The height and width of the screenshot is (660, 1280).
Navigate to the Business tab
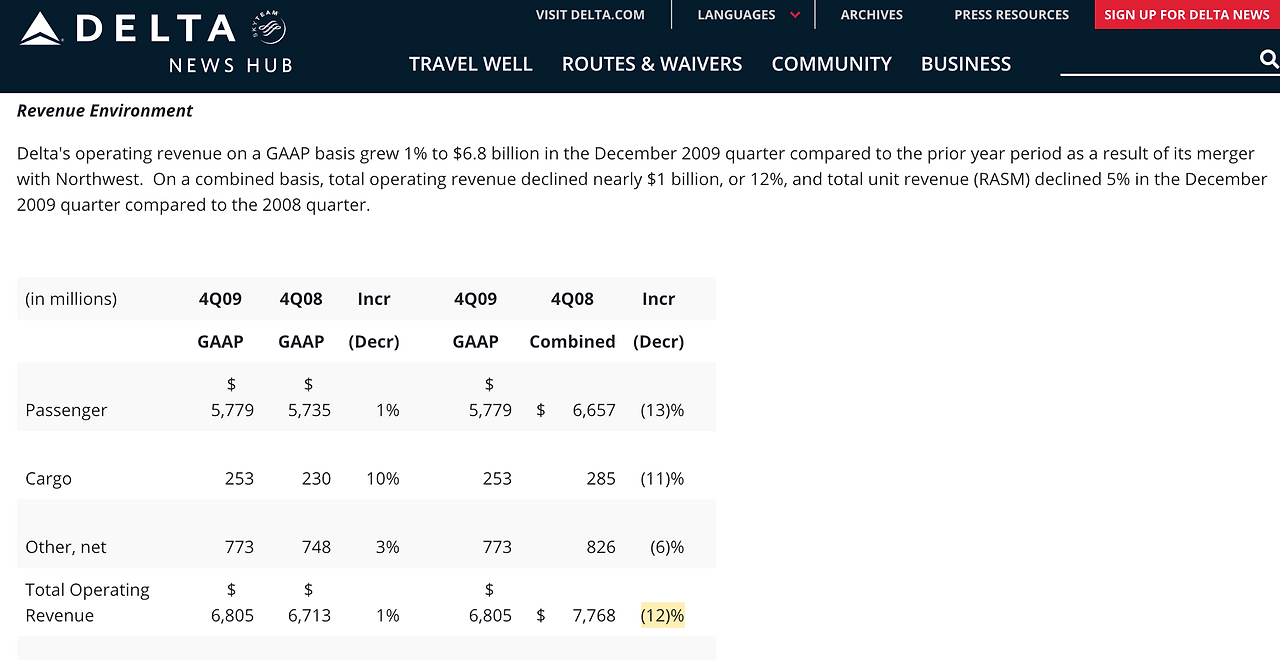965,64
